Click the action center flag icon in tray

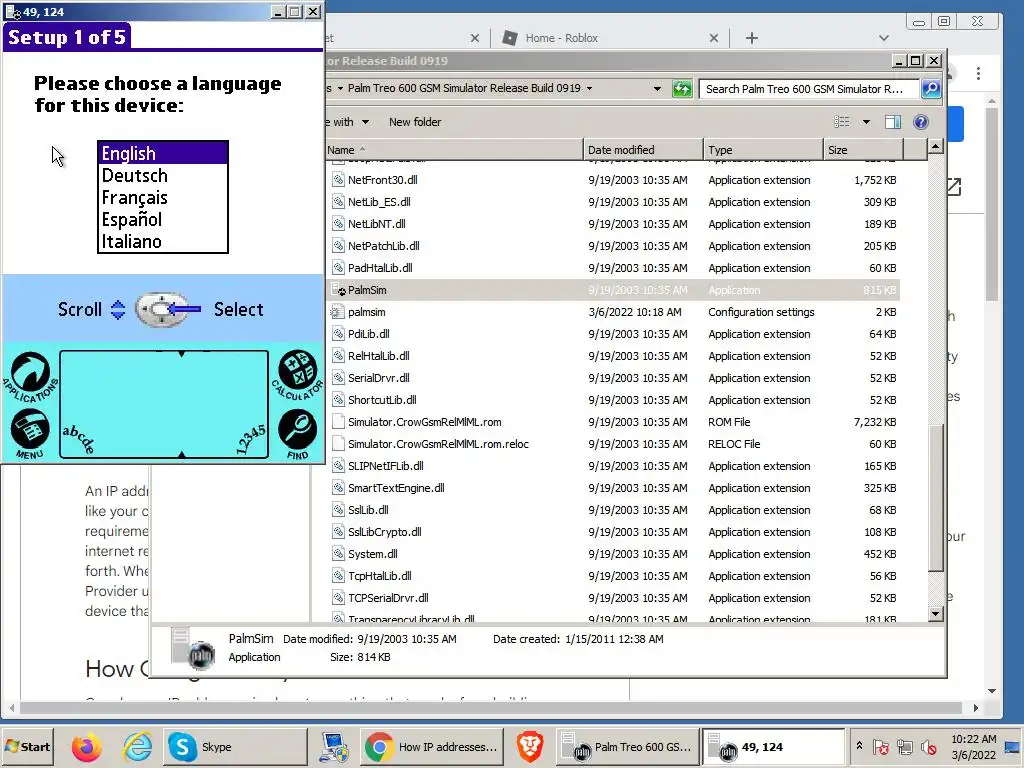point(880,746)
